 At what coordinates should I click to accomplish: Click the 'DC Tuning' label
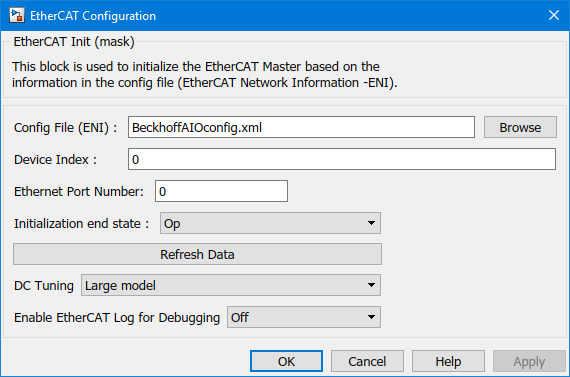[44, 286]
